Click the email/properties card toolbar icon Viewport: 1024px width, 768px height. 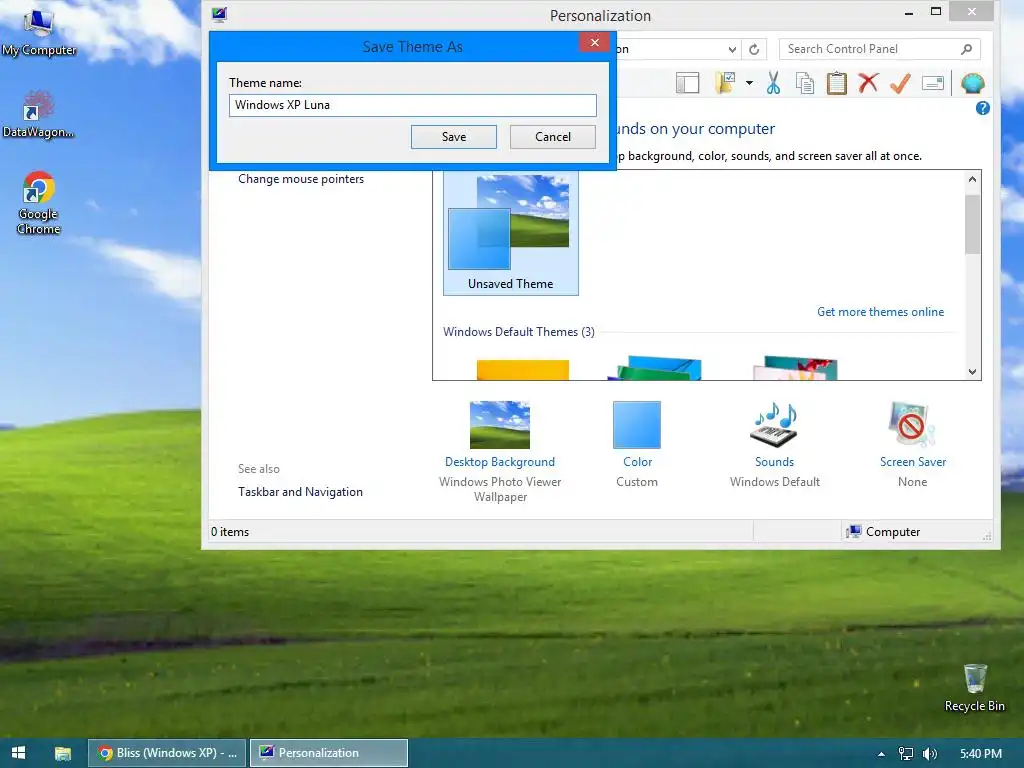click(933, 83)
